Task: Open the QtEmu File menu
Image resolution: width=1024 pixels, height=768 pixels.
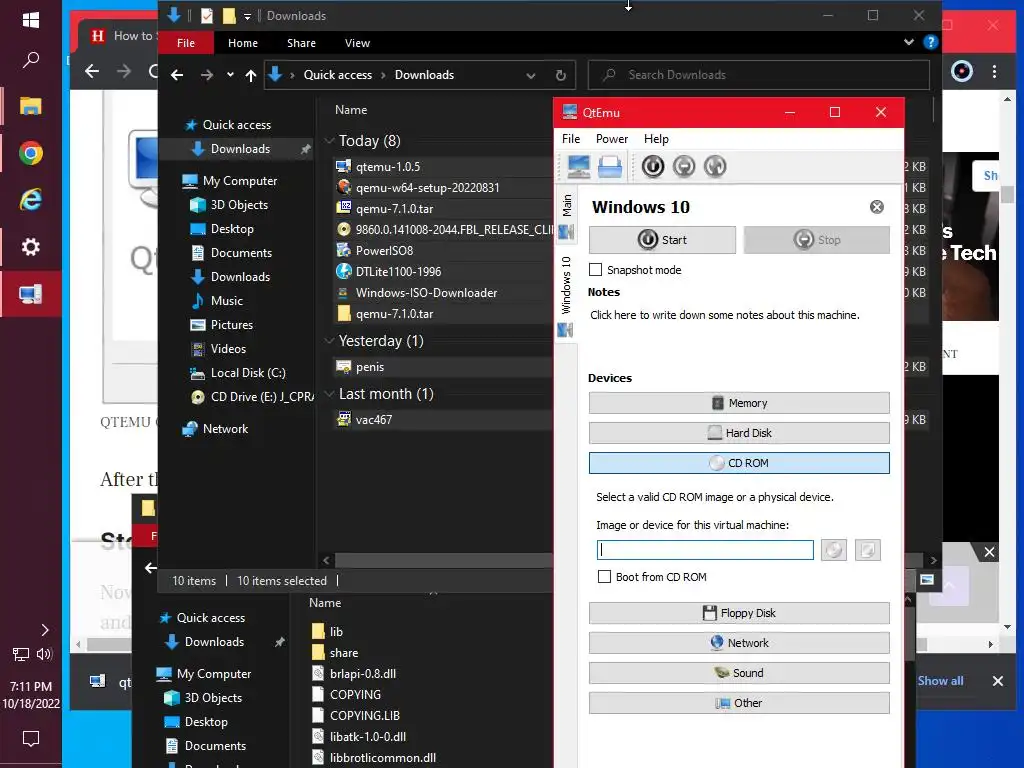Action: tap(571, 138)
